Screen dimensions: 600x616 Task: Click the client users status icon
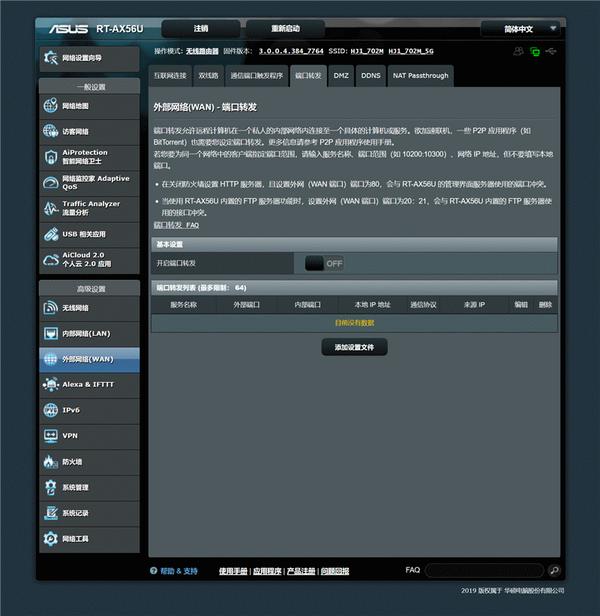pos(518,51)
